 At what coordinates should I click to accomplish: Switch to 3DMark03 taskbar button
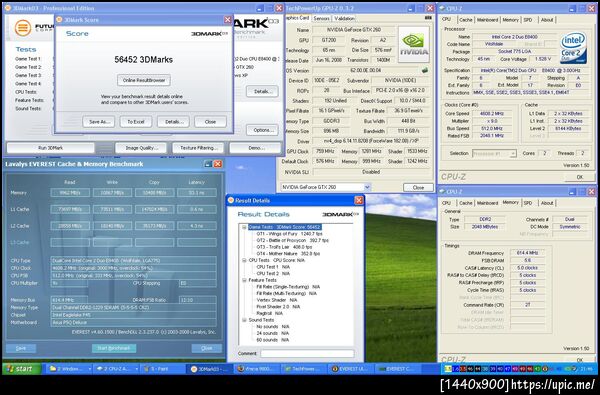point(209,369)
